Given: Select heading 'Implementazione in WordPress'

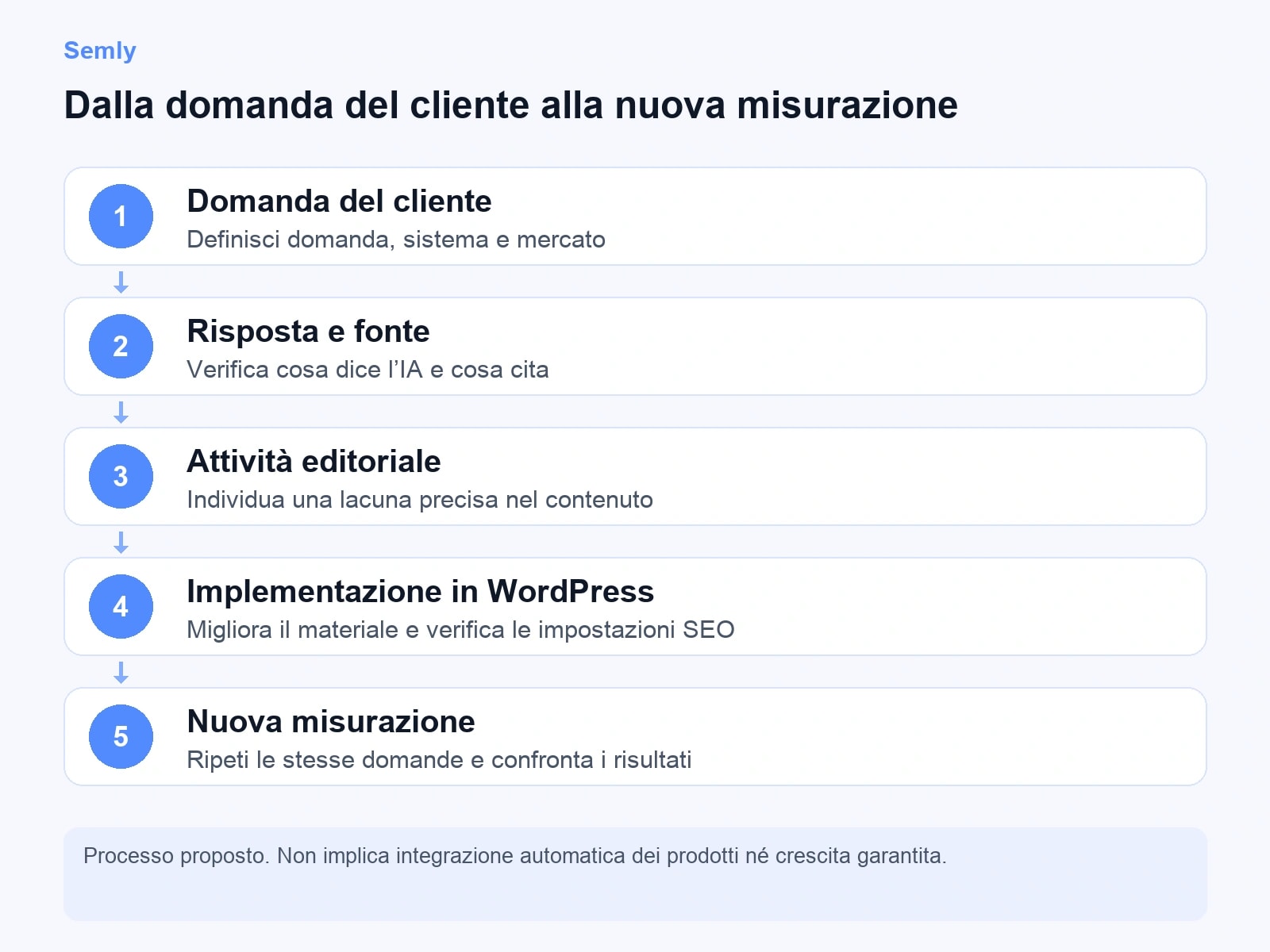Looking at the screenshot, I should pyautogui.click(x=420, y=591).
